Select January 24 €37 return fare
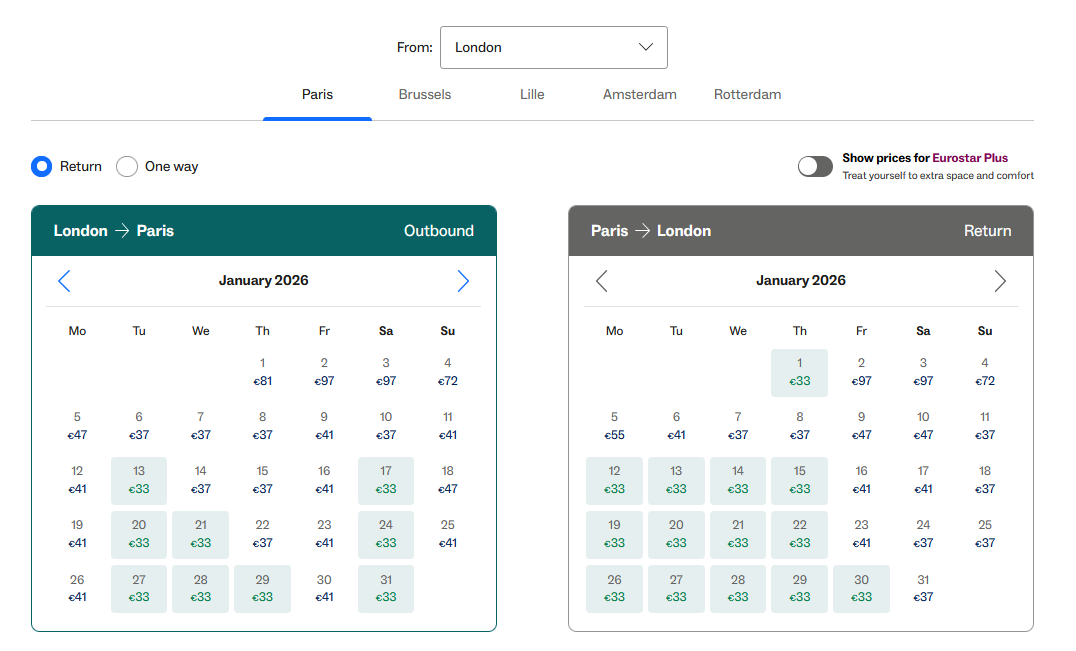Image resolution: width=1076 pixels, height=651 pixels. point(923,534)
